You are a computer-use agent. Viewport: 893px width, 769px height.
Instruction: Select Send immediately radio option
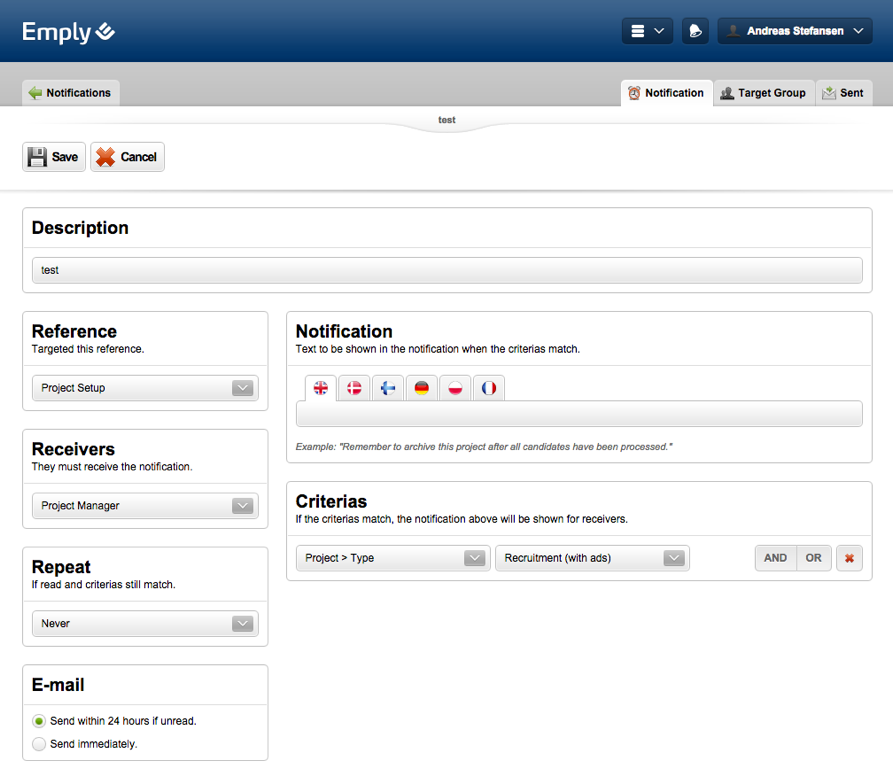coord(39,744)
